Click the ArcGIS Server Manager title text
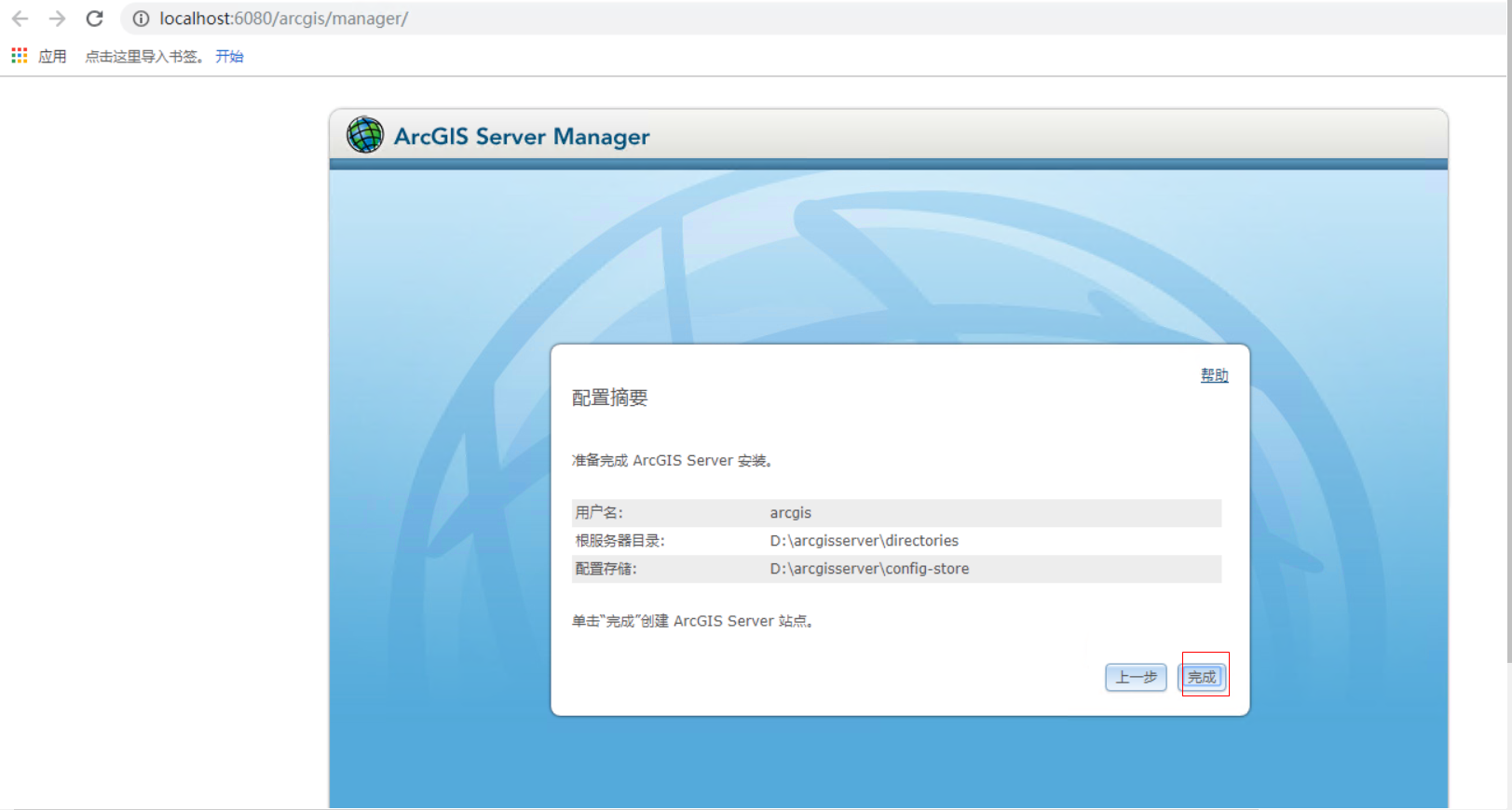The height and width of the screenshot is (810, 1512). pyautogui.click(x=522, y=136)
